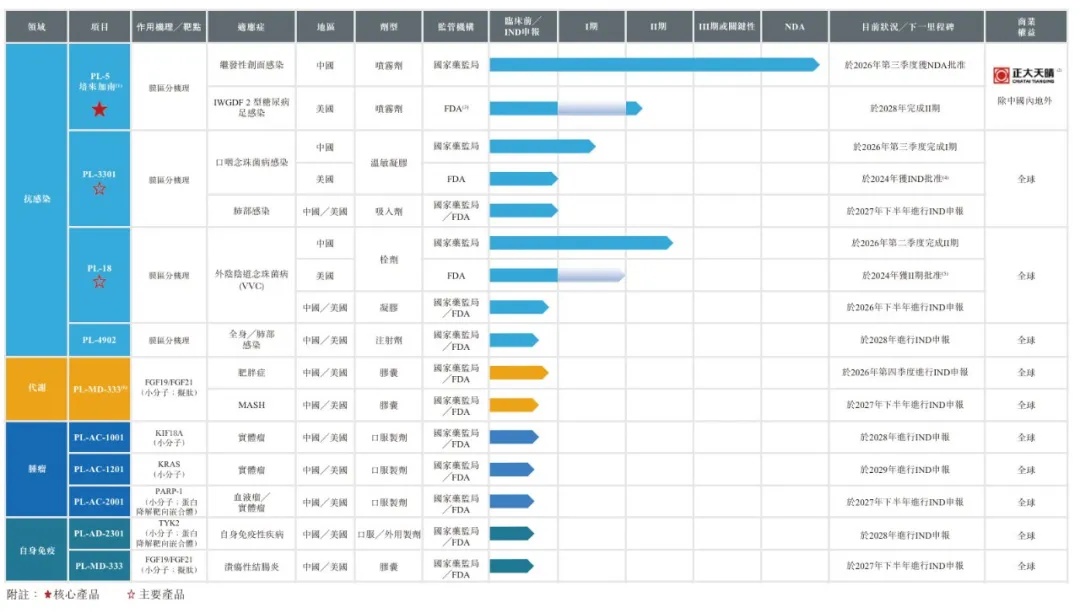Viewport: 1080px width, 613px height.
Task: Click the solid red star under PL-5
Action: (99, 109)
